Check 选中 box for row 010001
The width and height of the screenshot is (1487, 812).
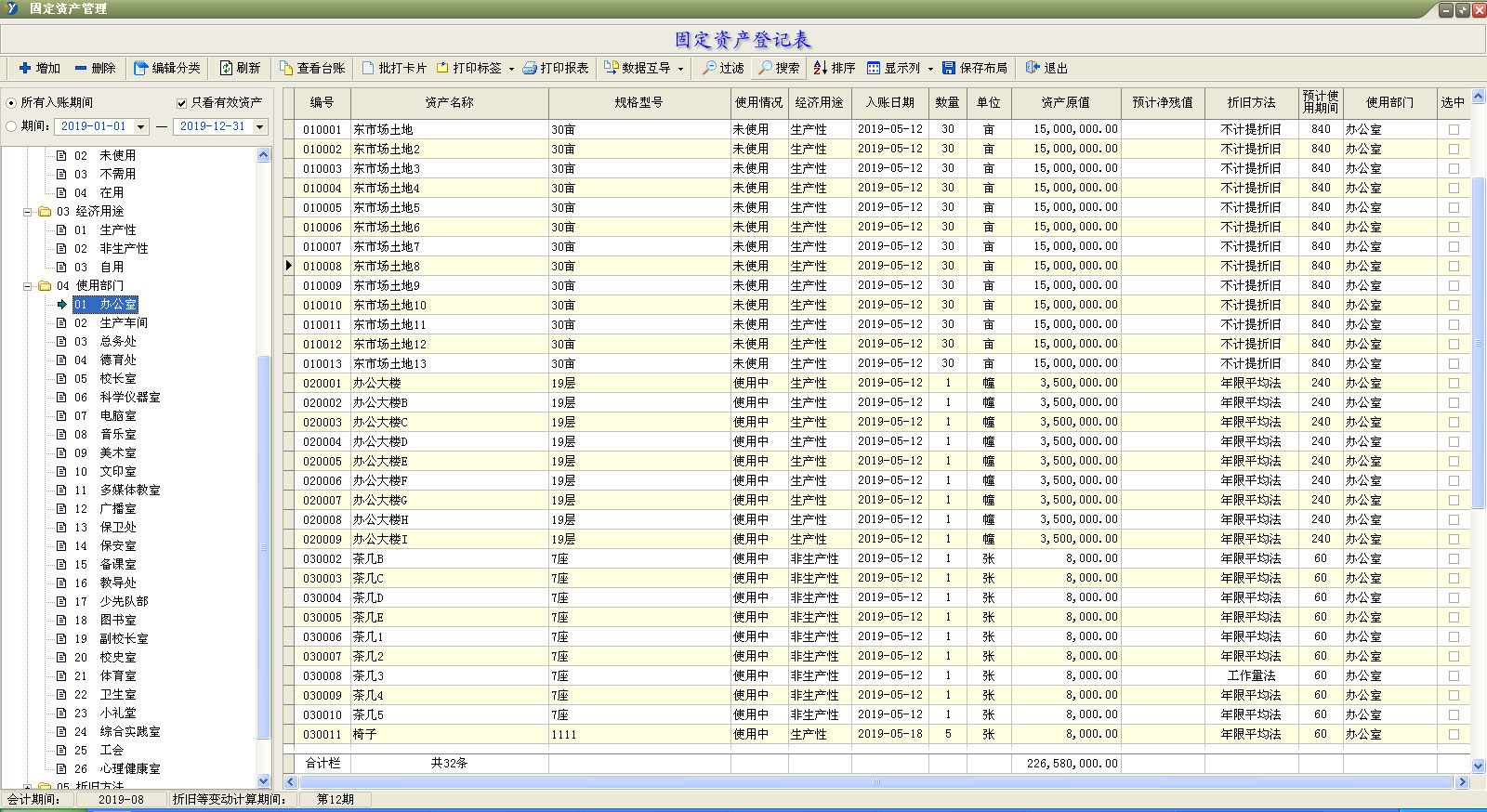tap(1454, 129)
